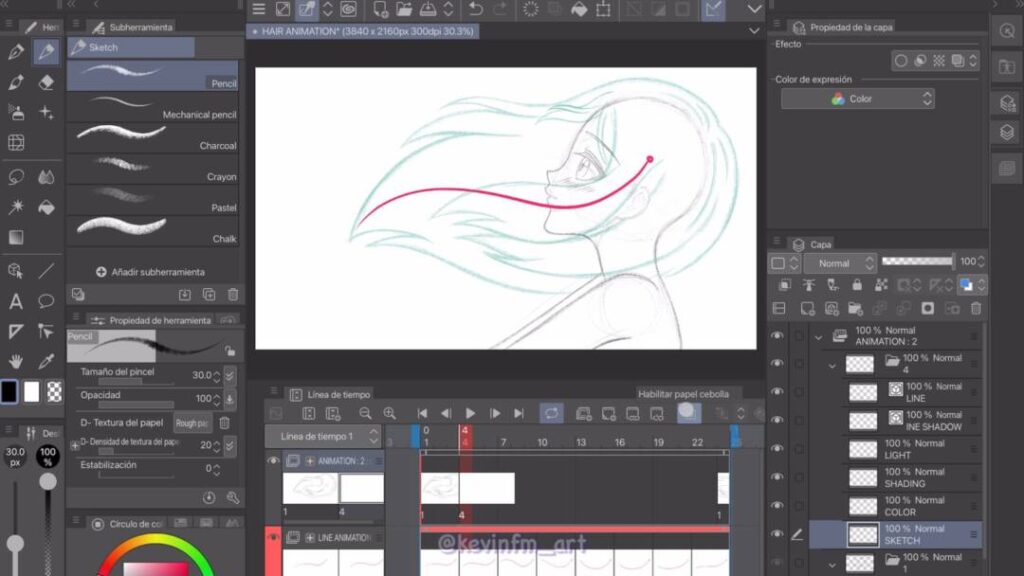Select the Pencil tool in the toolbox
The width and height of the screenshot is (1024, 576).
(46, 52)
